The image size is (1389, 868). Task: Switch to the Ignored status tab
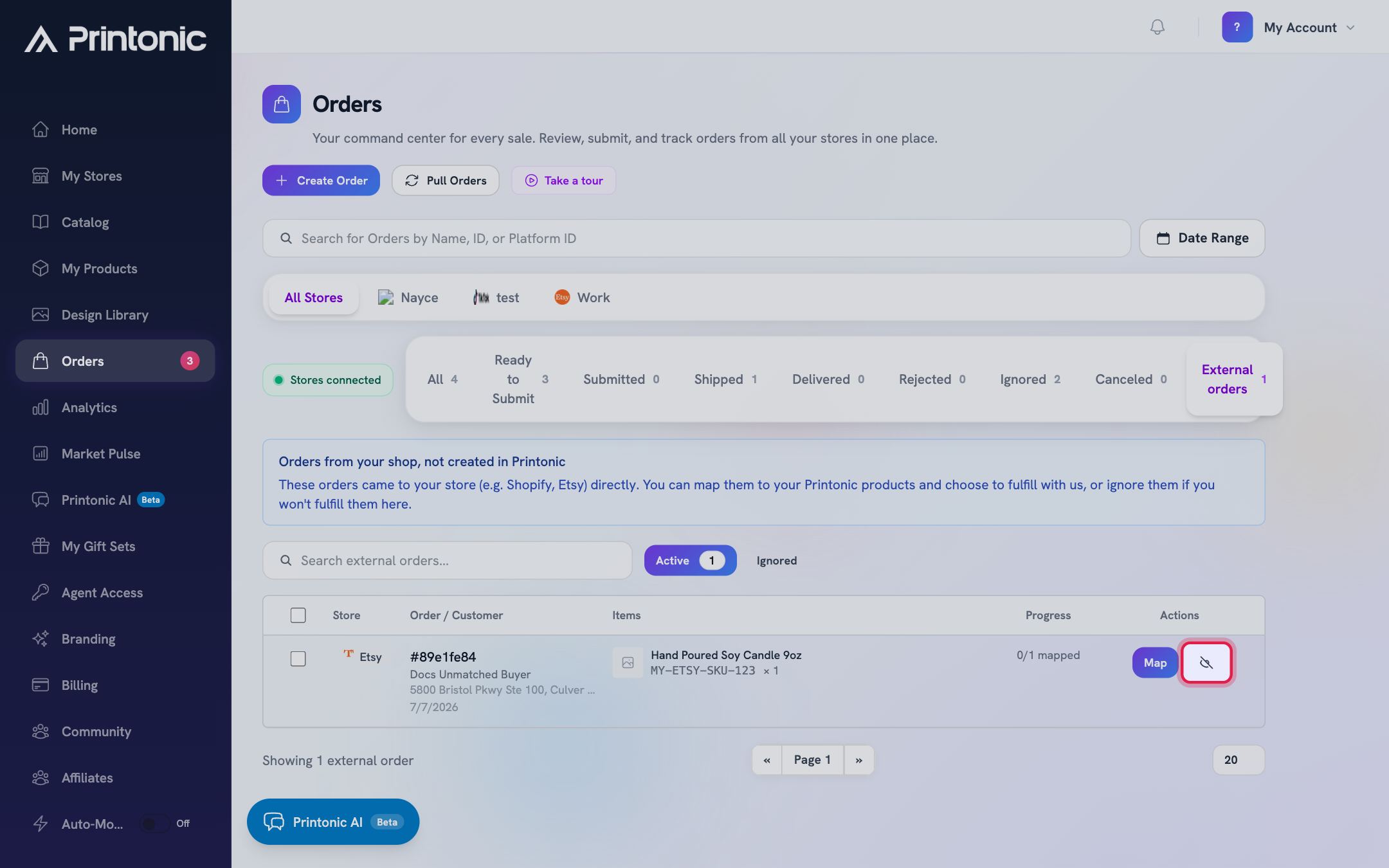[x=1030, y=379]
